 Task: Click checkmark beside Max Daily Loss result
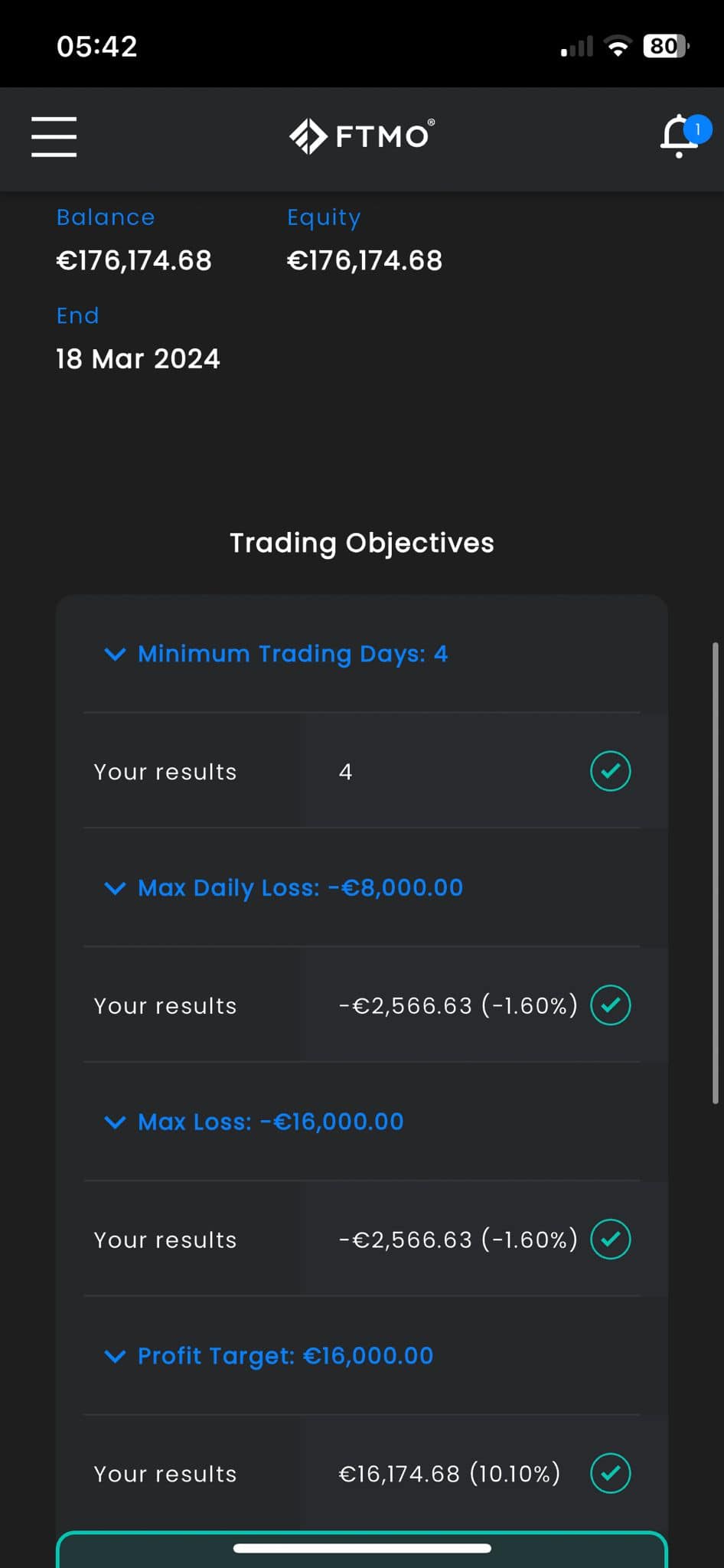point(611,1005)
